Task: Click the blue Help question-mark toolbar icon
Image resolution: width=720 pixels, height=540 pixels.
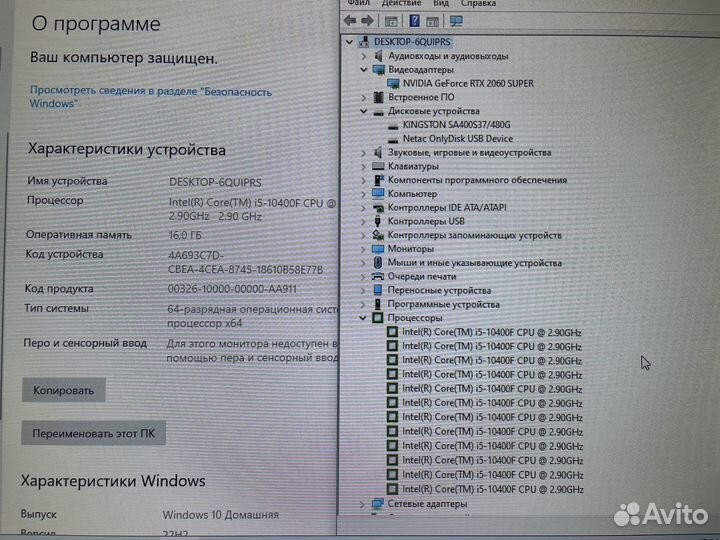Action: click(414, 21)
